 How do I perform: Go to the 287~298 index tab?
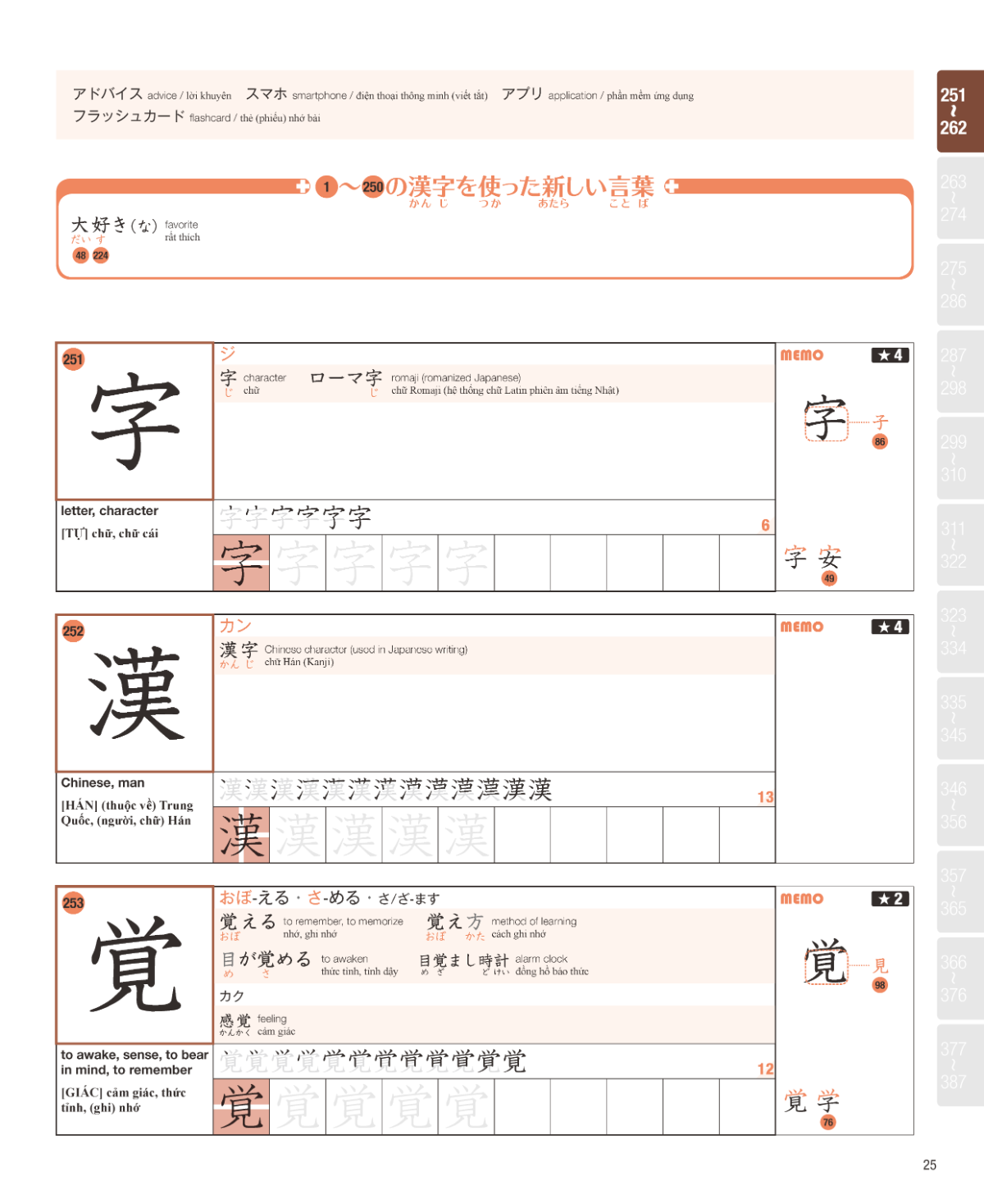pyautogui.click(x=960, y=372)
